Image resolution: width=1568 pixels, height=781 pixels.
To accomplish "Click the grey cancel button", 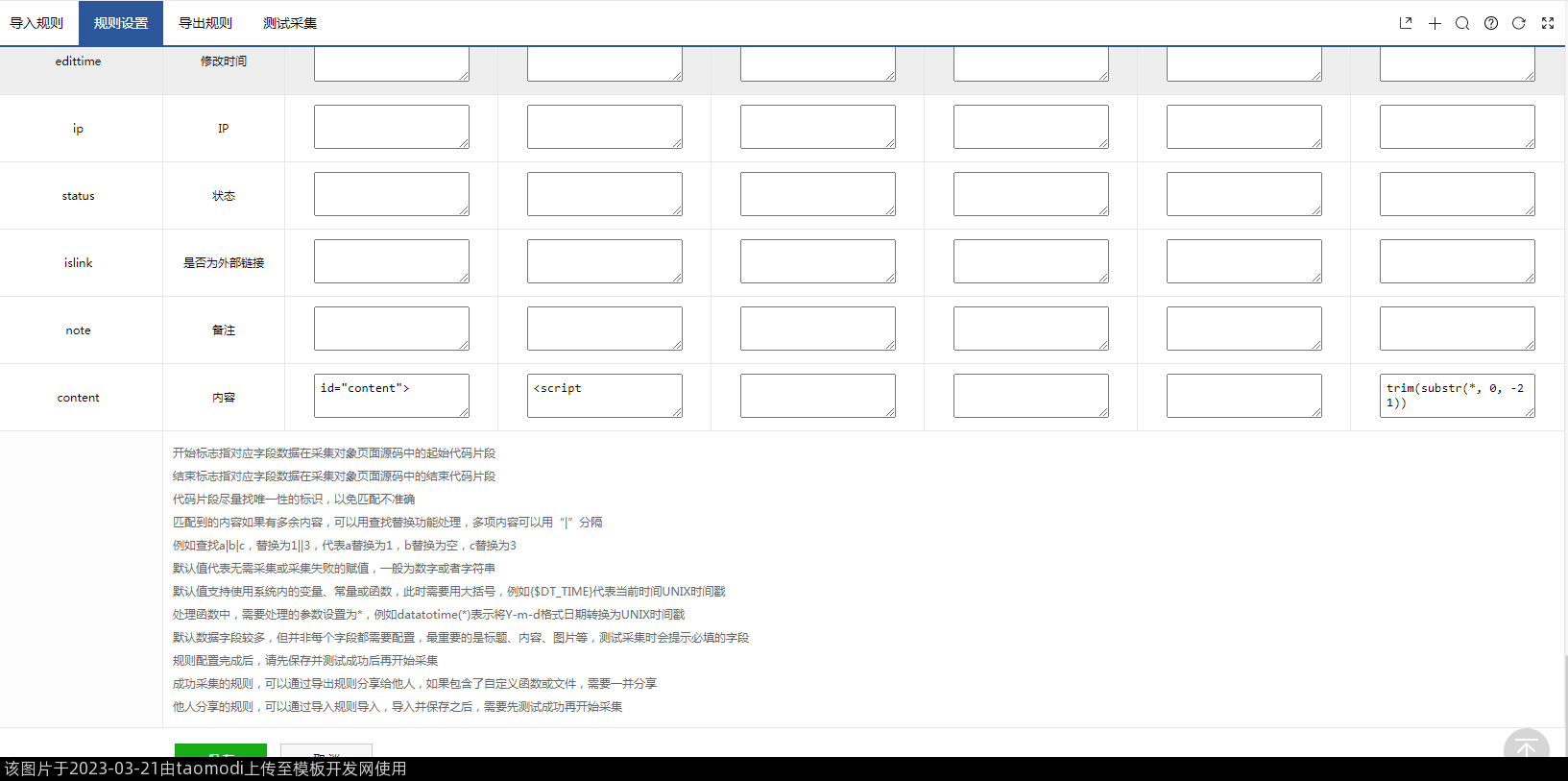I will click(x=326, y=750).
